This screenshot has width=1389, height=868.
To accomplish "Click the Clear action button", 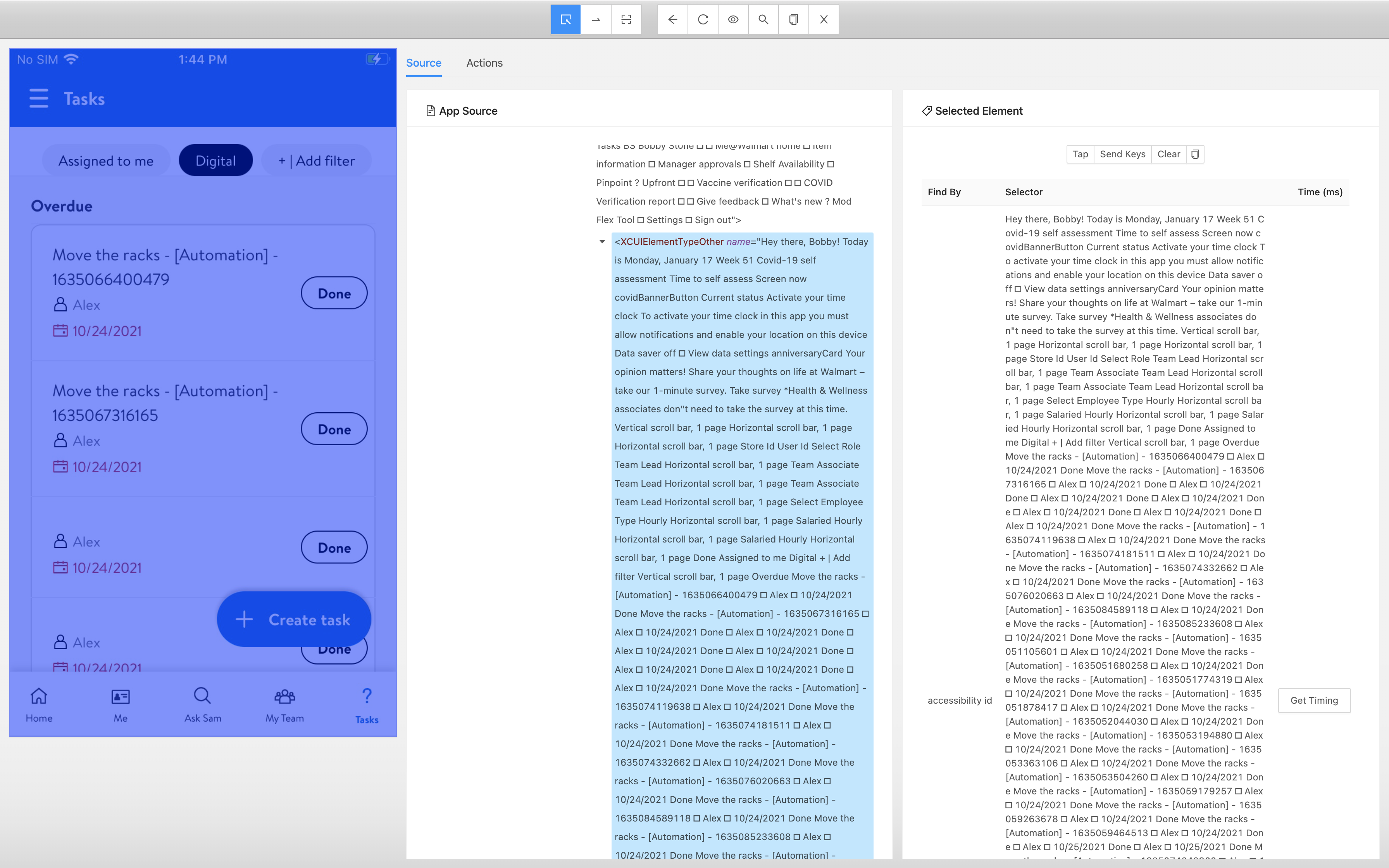I will pyautogui.click(x=1168, y=154).
